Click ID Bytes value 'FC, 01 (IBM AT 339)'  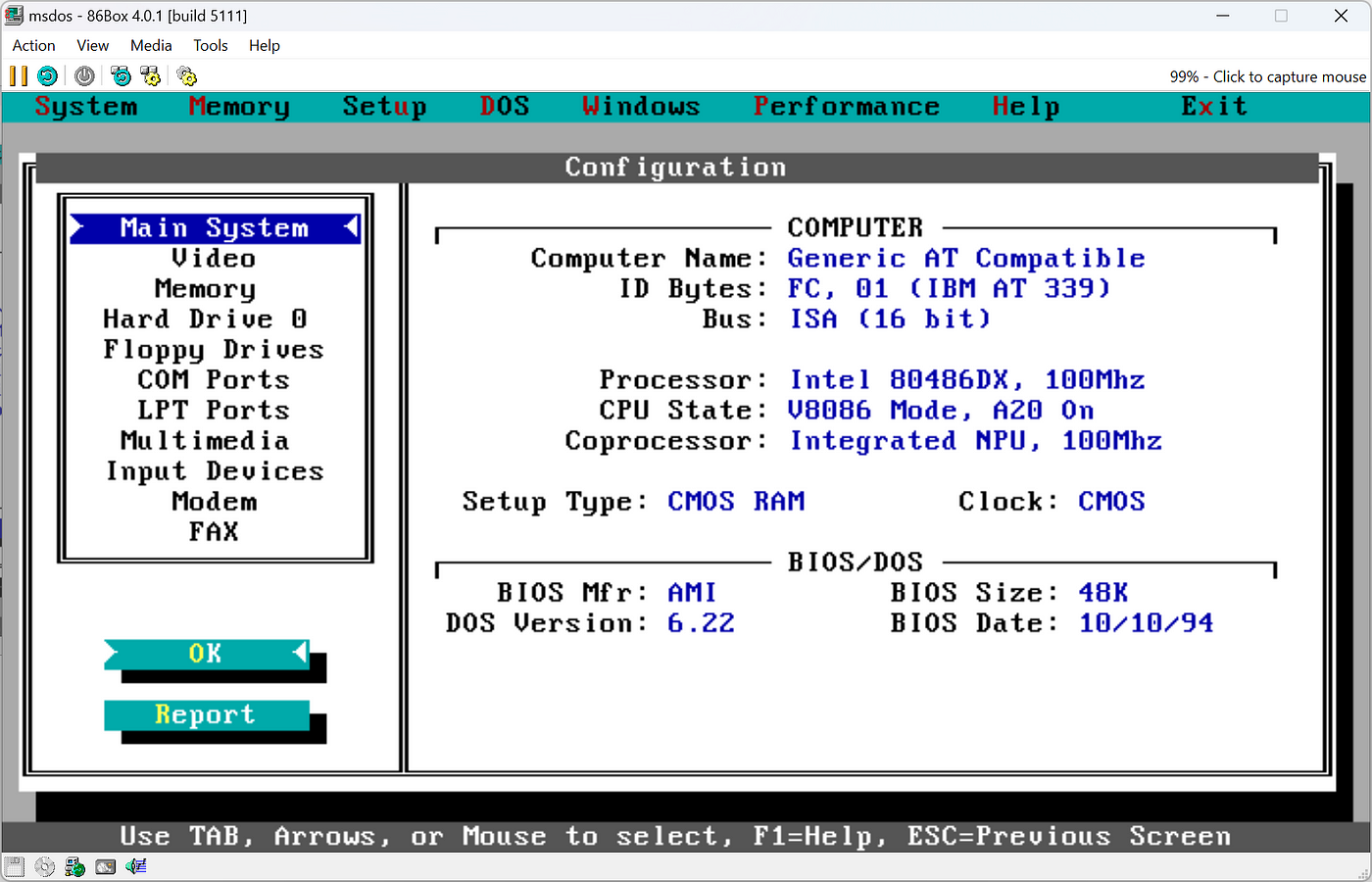[949, 288]
